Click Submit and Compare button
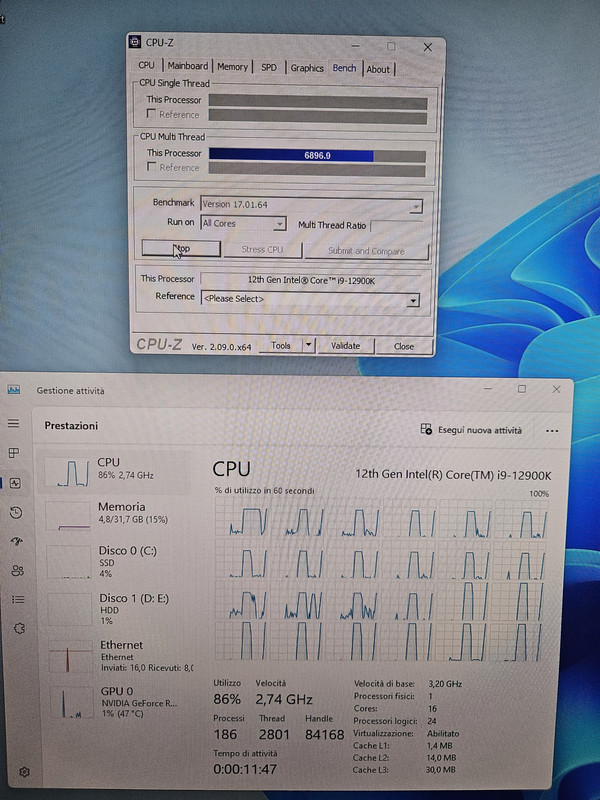This screenshot has width=600, height=800. coord(366,251)
